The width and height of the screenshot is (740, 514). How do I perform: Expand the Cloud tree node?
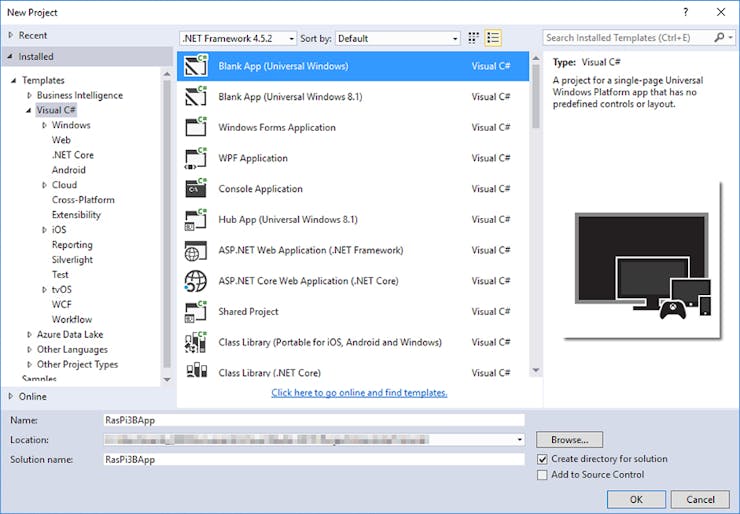tap(44, 185)
